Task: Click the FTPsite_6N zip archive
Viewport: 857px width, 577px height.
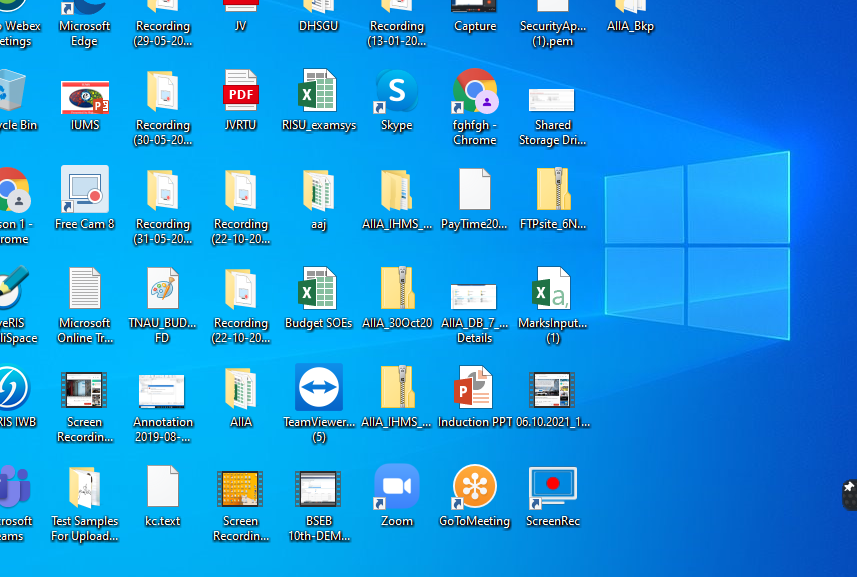Action: tap(553, 190)
